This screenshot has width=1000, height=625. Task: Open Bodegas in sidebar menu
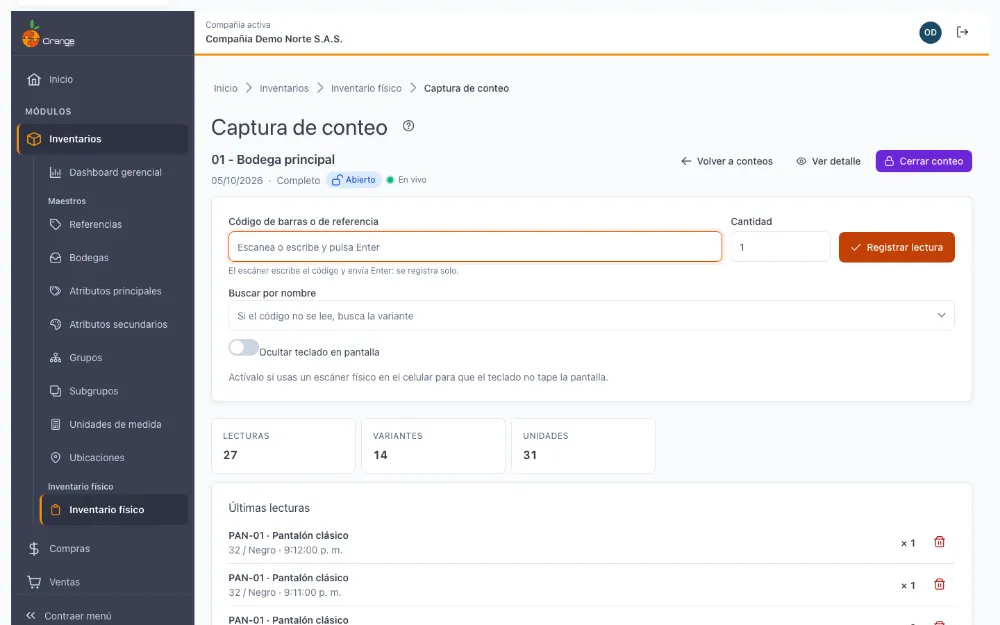point(89,258)
